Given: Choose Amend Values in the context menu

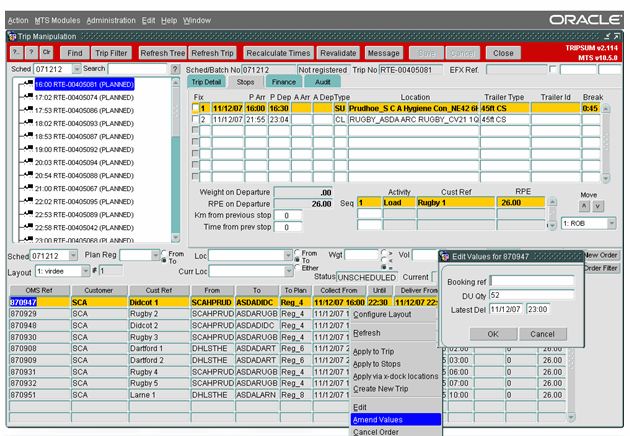Looking at the screenshot, I should point(396,420).
